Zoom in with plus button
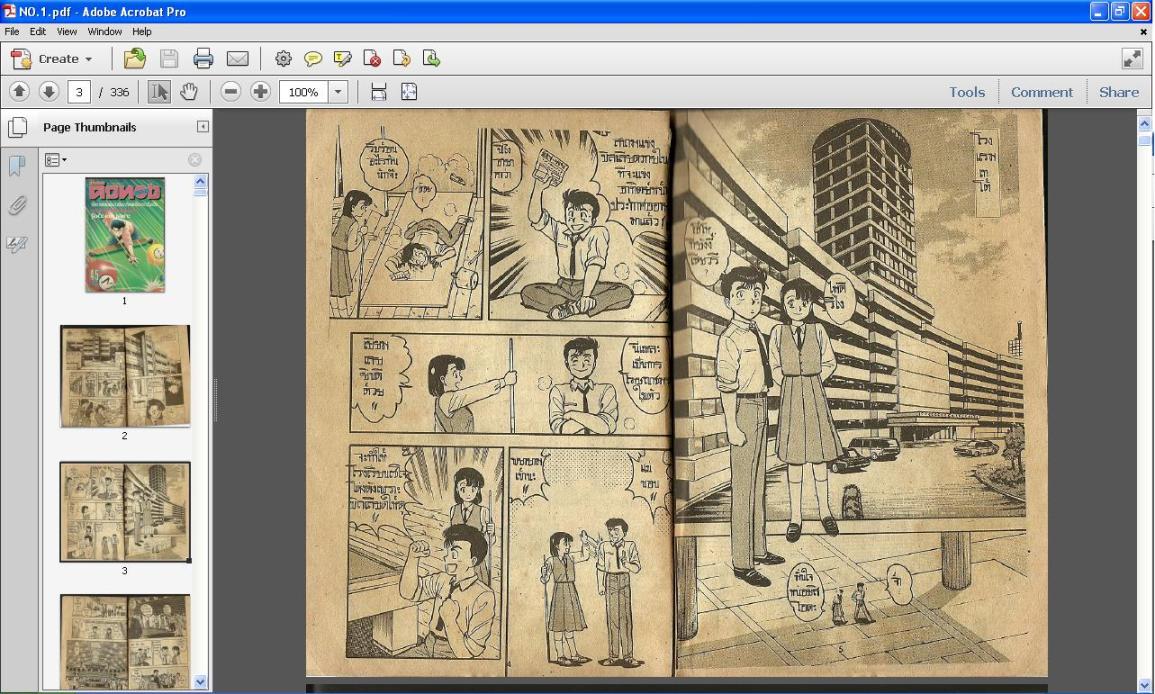This screenshot has width=1155, height=694. point(260,91)
